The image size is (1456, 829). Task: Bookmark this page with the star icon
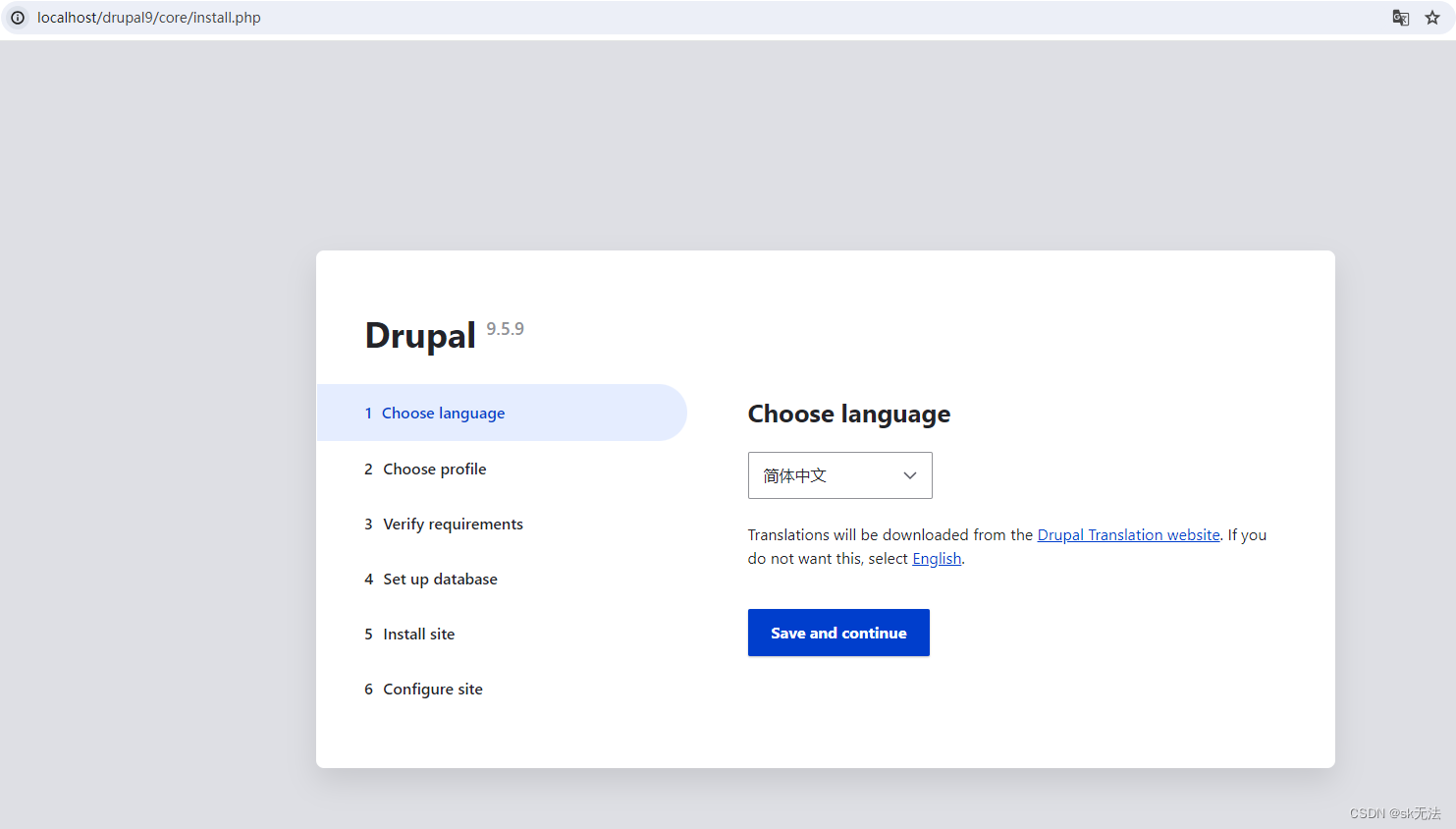pyautogui.click(x=1432, y=18)
